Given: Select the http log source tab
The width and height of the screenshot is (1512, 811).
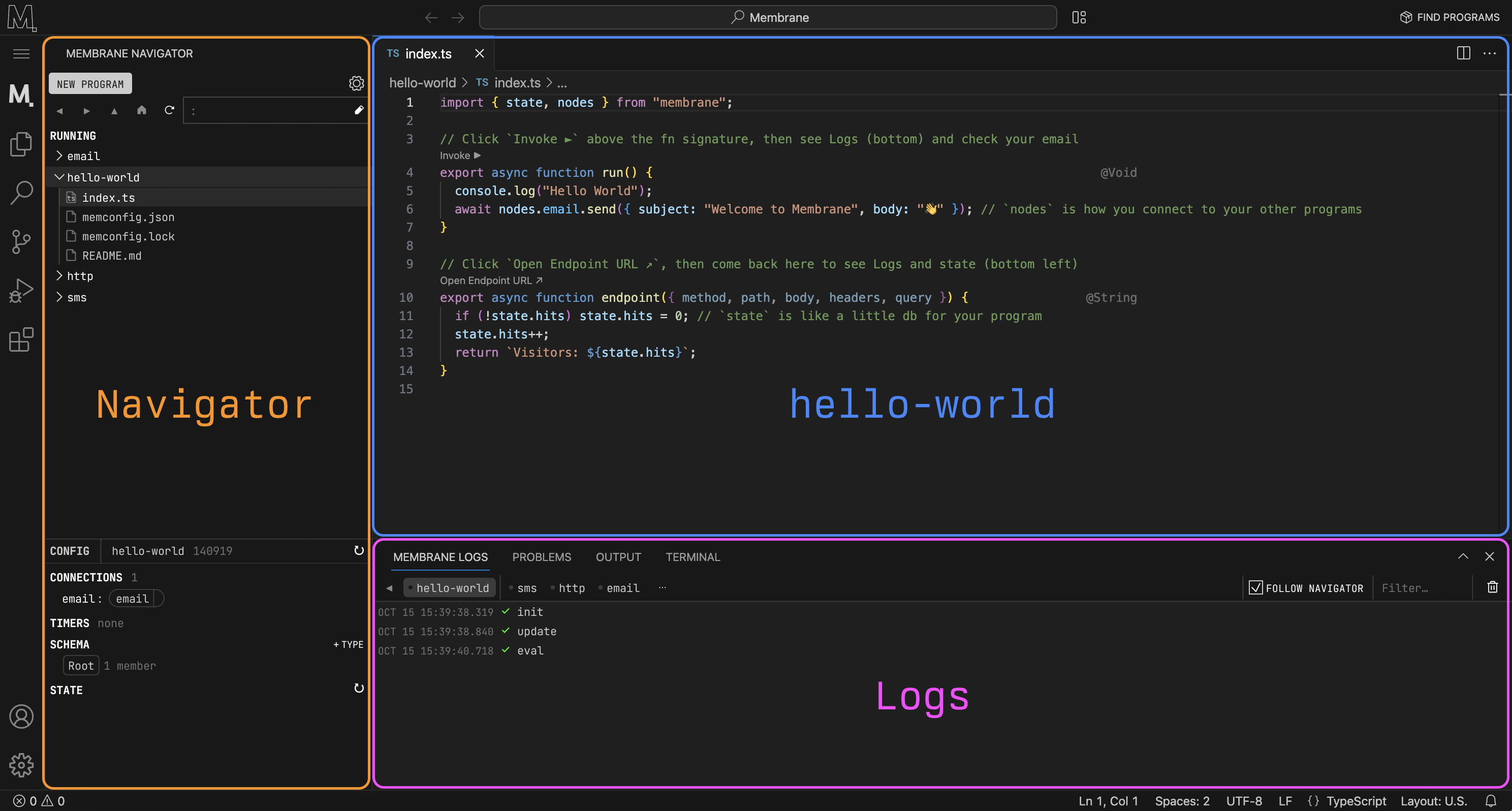Looking at the screenshot, I should (568, 588).
